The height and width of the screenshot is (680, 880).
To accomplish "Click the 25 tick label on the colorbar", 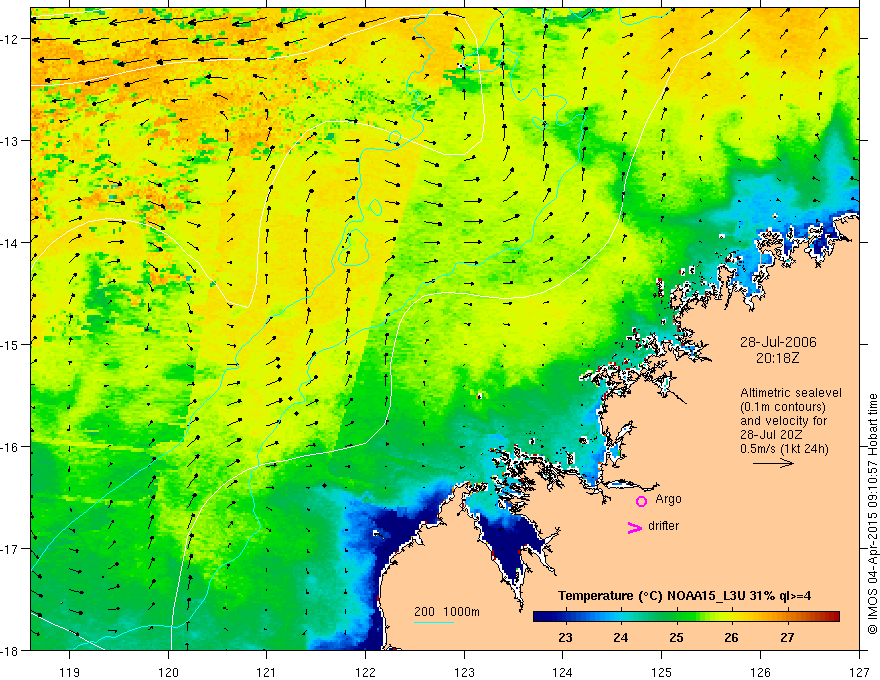I will coord(676,637).
